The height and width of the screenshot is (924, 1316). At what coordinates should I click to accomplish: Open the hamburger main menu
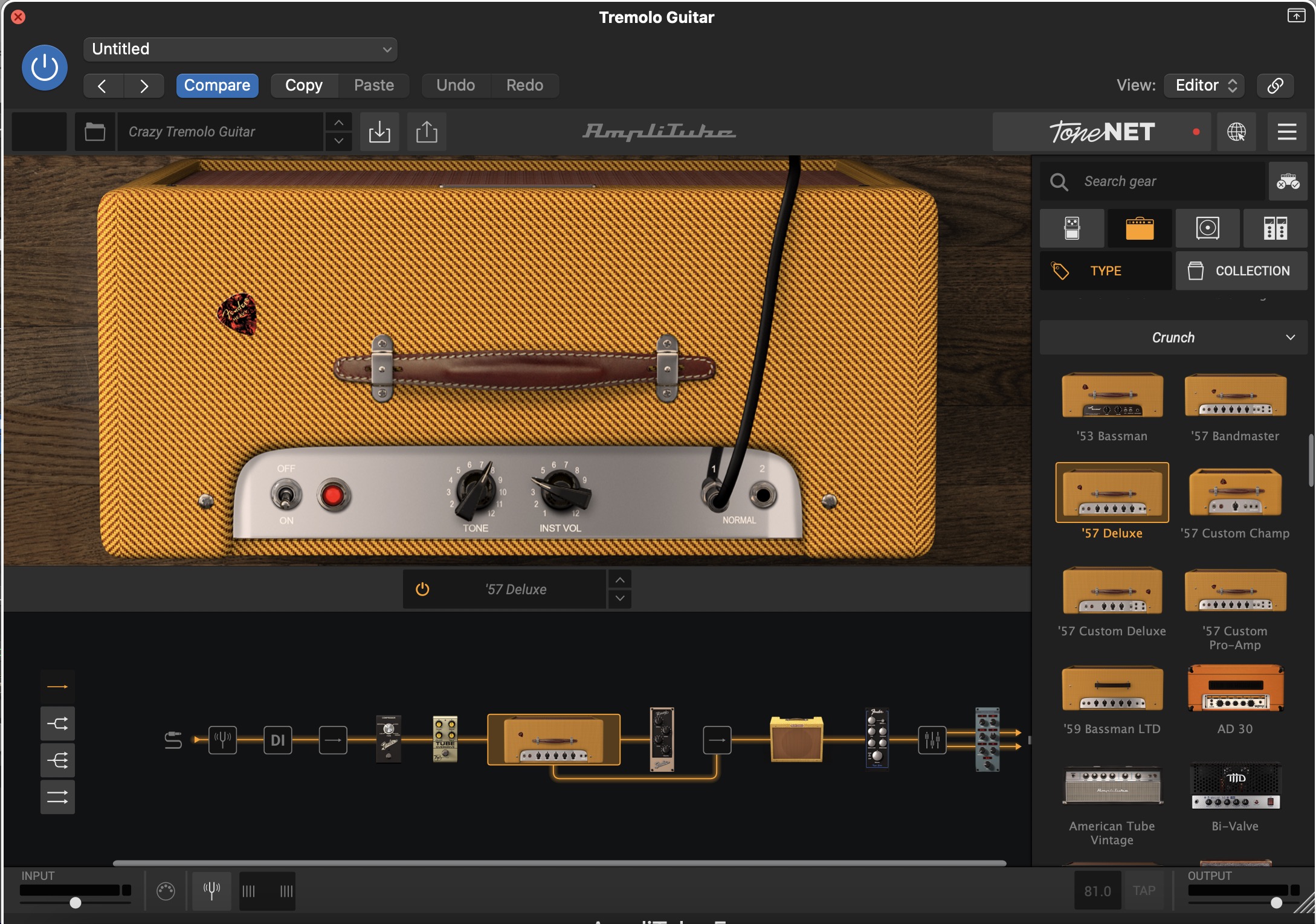(x=1287, y=132)
